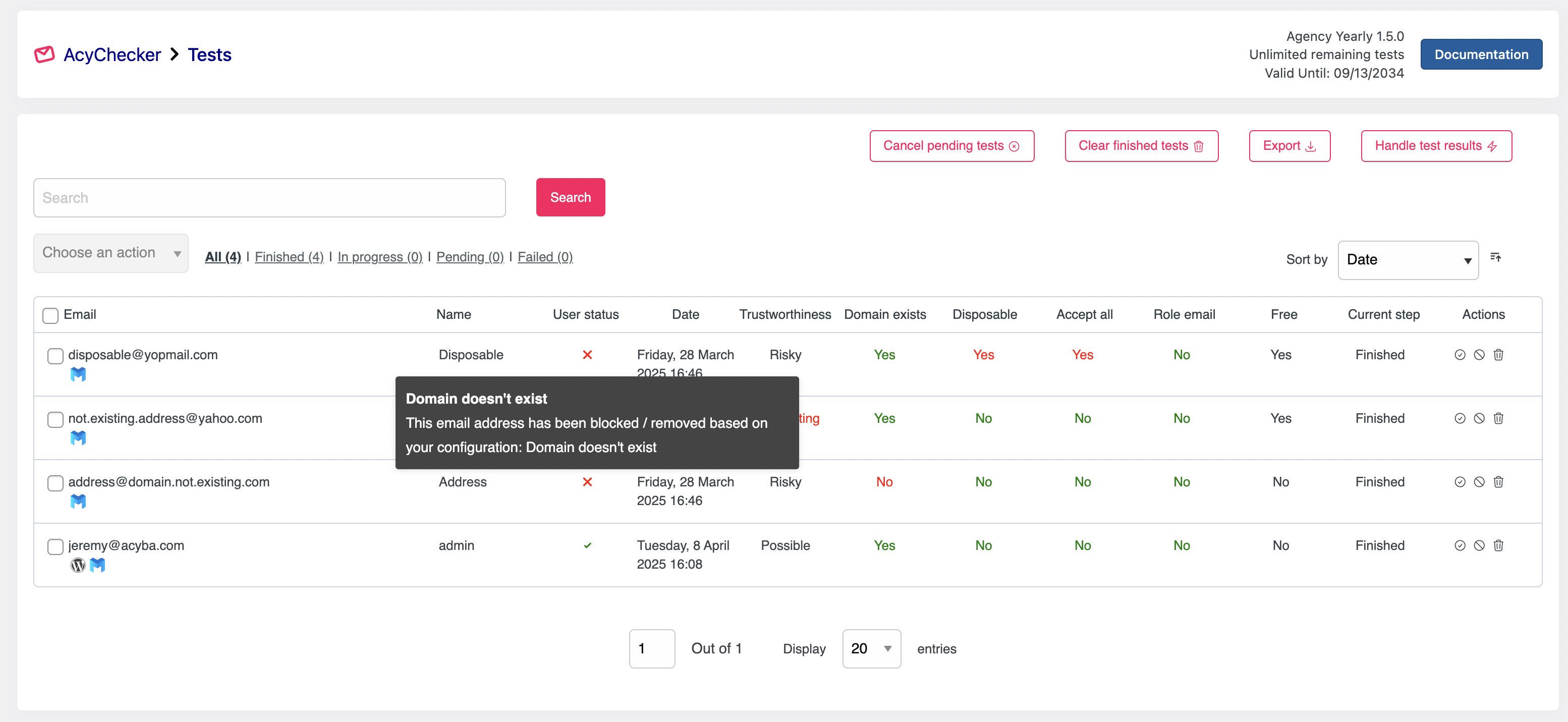This screenshot has width=1568, height=722.
Task: Click the red cross status for address@domain.not.existing.com
Action: pos(587,482)
